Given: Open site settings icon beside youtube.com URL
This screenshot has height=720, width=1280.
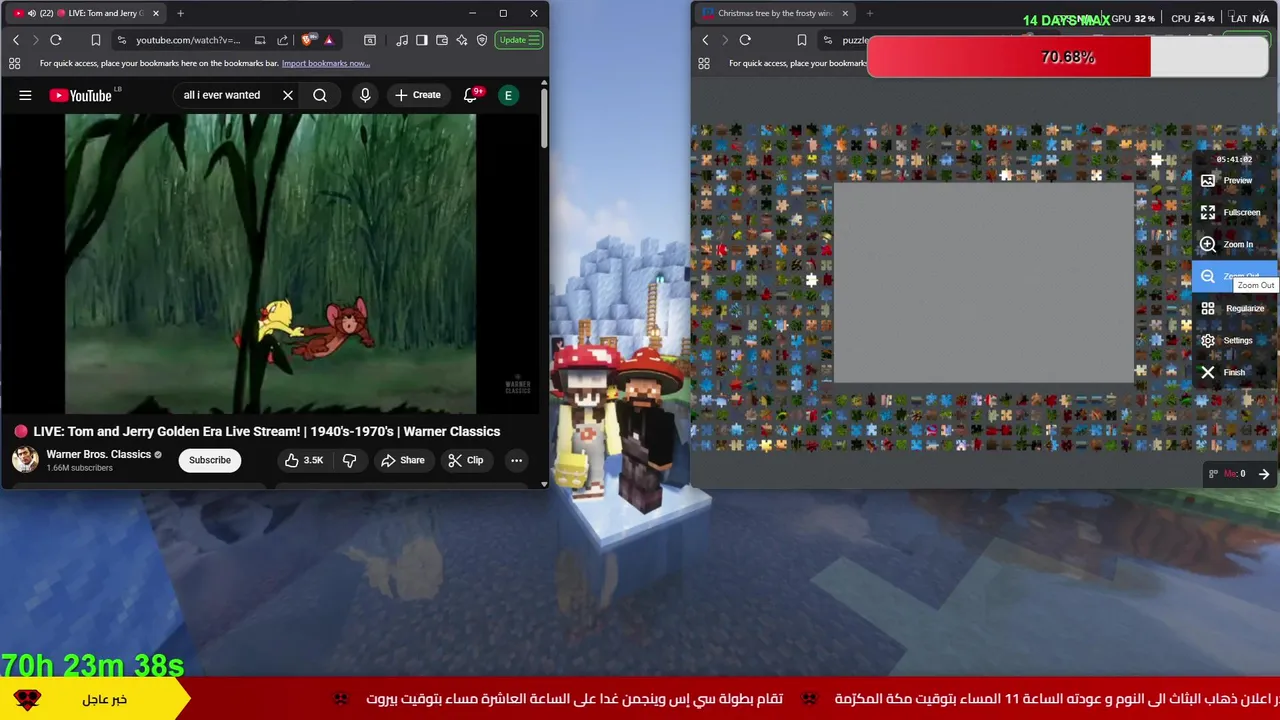Looking at the screenshot, I should [x=121, y=40].
